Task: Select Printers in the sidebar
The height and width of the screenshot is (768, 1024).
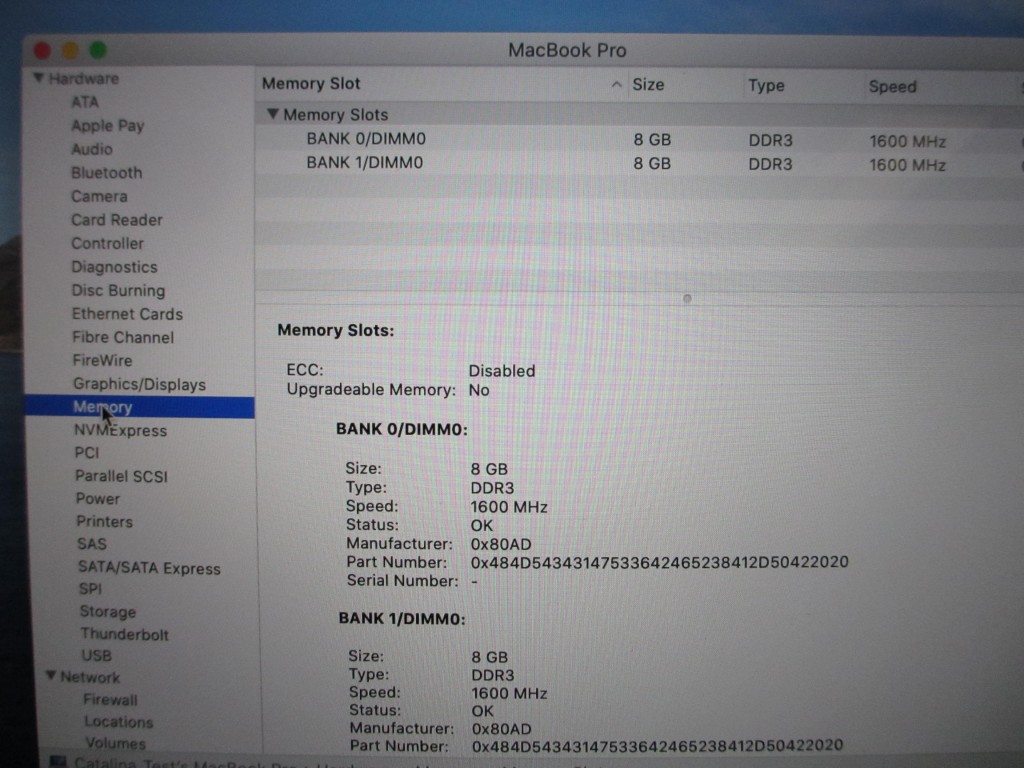Action: [x=104, y=522]
